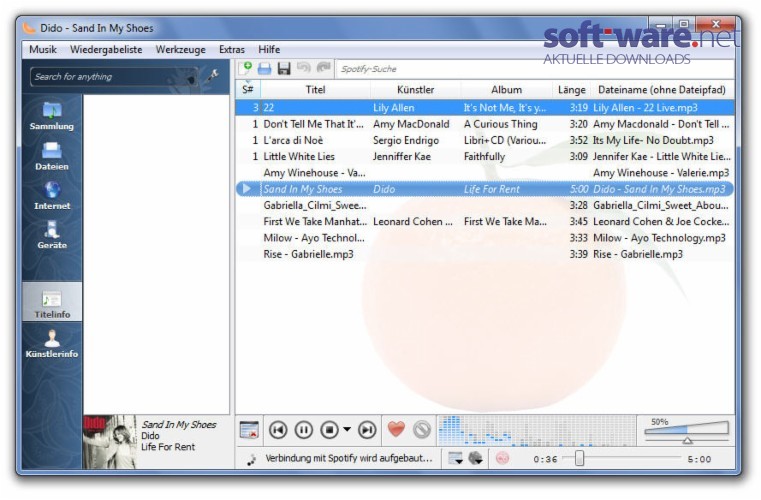Sort by Dateiname (ohne Dateipfad) column

tap(662, 89)
